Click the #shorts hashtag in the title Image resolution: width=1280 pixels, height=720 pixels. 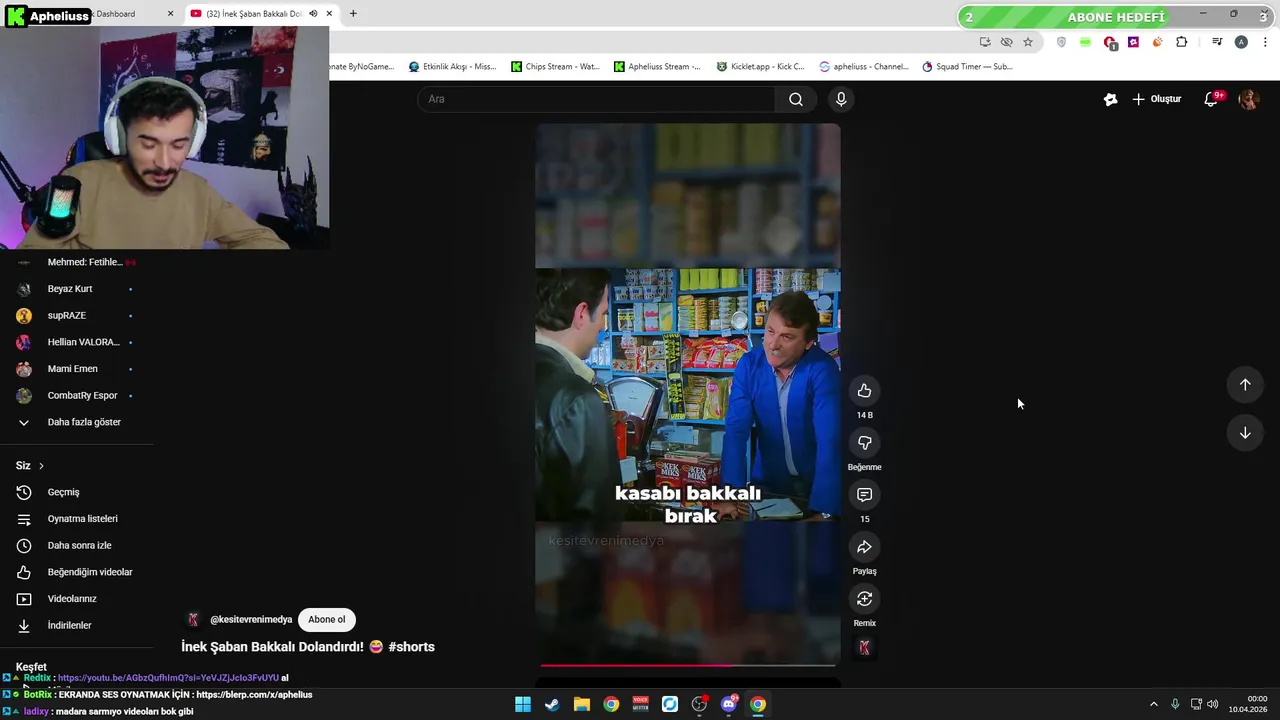[411, 647]
